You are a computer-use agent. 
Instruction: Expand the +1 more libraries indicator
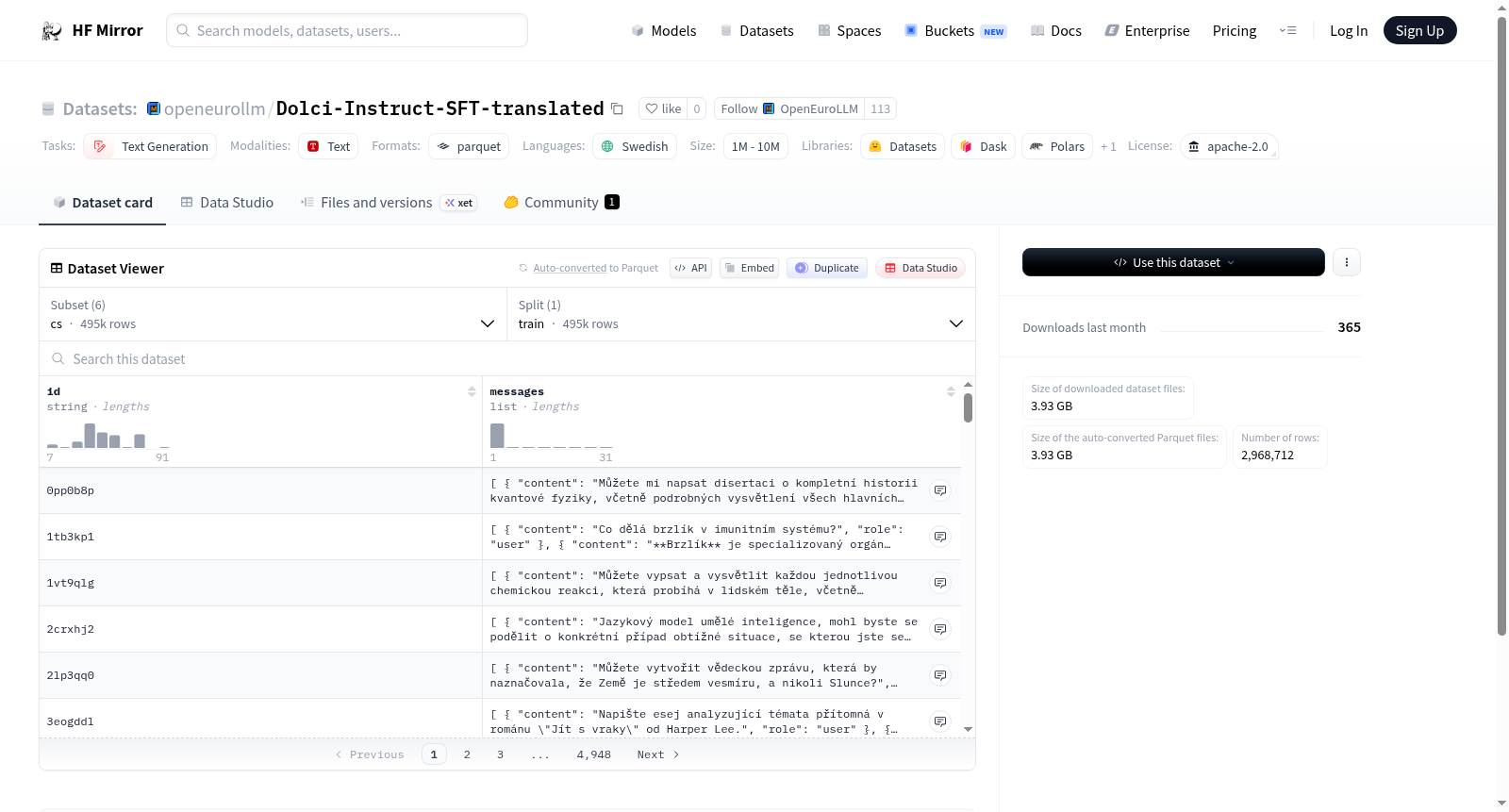pos(1108,146)
